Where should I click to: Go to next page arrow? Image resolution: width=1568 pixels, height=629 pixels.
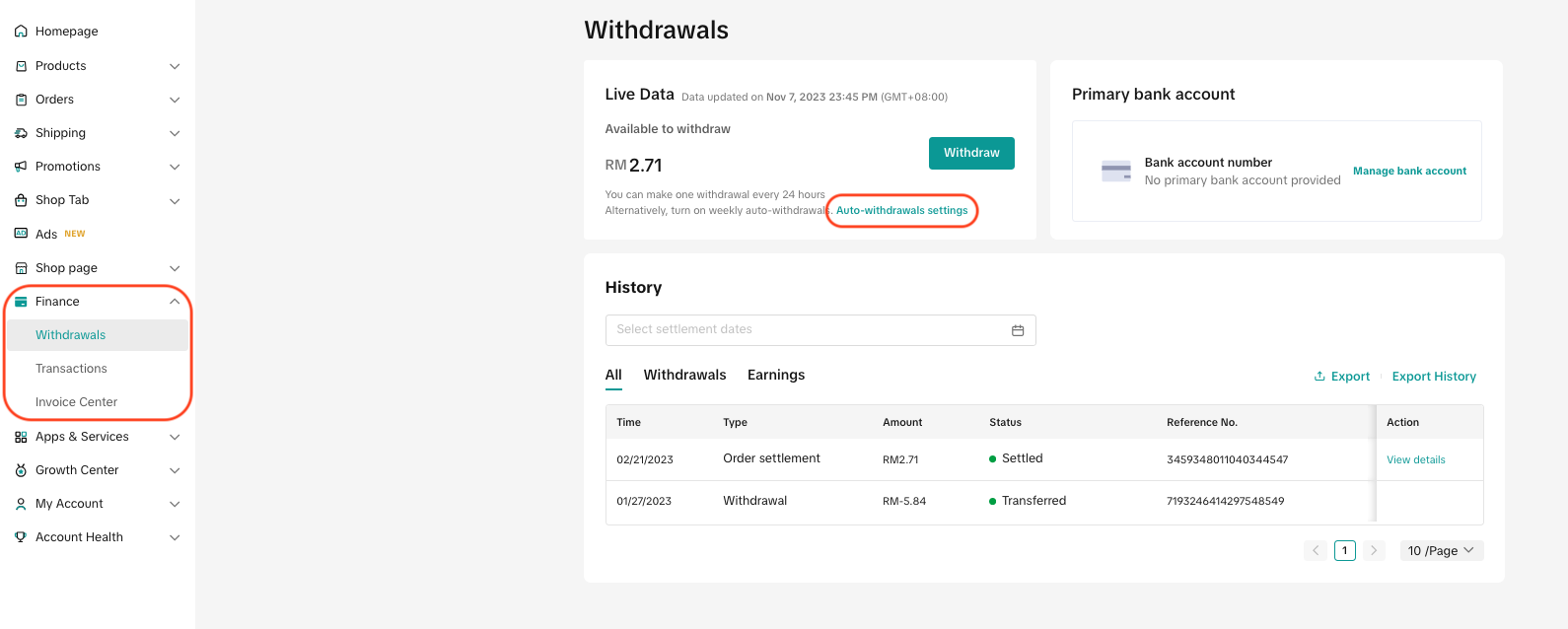point(1374,551)
